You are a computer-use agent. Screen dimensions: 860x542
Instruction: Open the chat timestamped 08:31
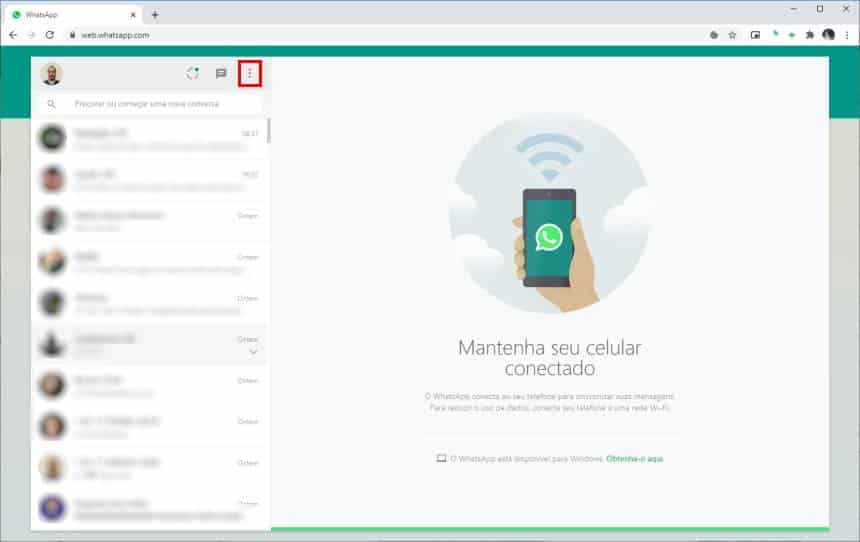click(x=149, y=138)
